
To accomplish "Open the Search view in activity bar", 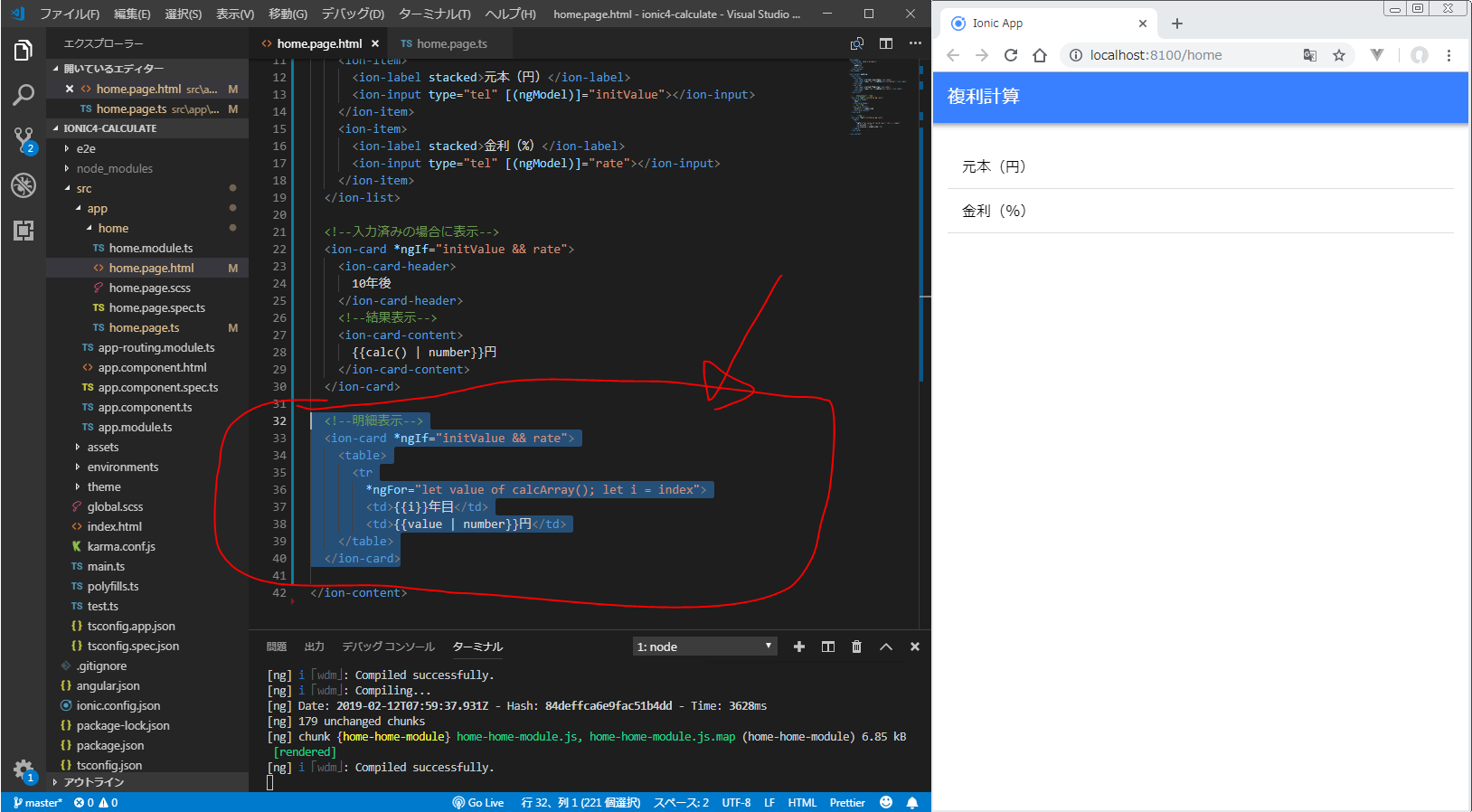I will [x=24, y=95].
